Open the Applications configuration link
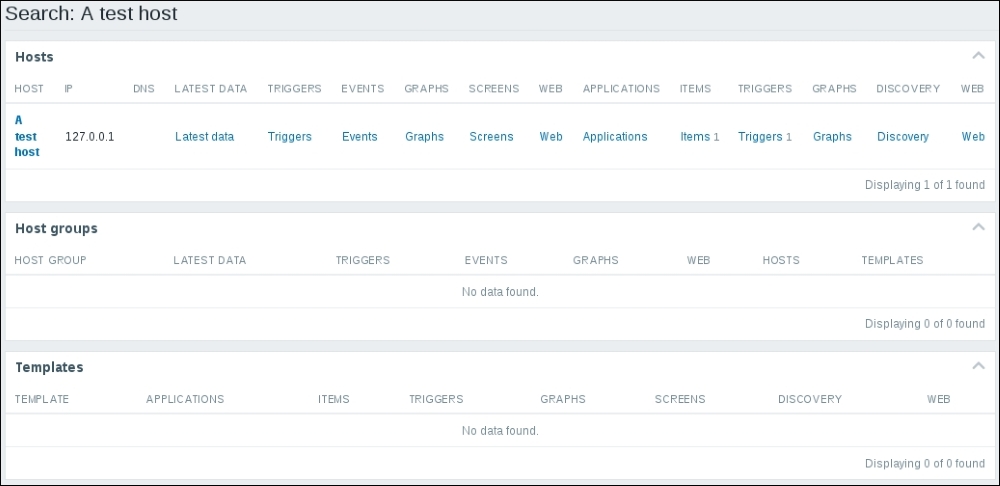This screenshot has height=486, width=1000. pyautogui.click(x=614, y=137)
